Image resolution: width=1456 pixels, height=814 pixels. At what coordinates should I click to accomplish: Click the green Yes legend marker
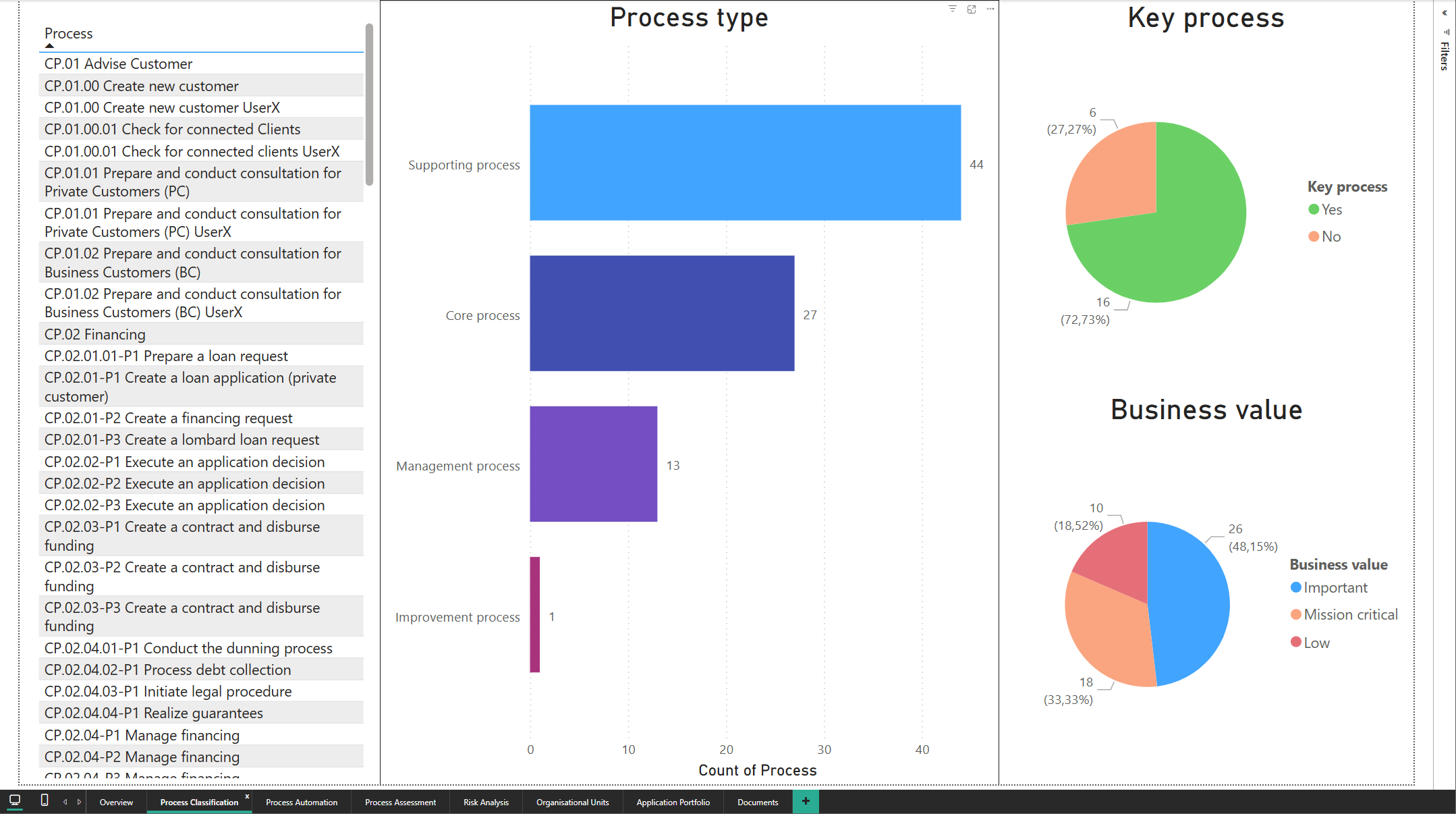pyautogui.click(x=1314, y=209)
